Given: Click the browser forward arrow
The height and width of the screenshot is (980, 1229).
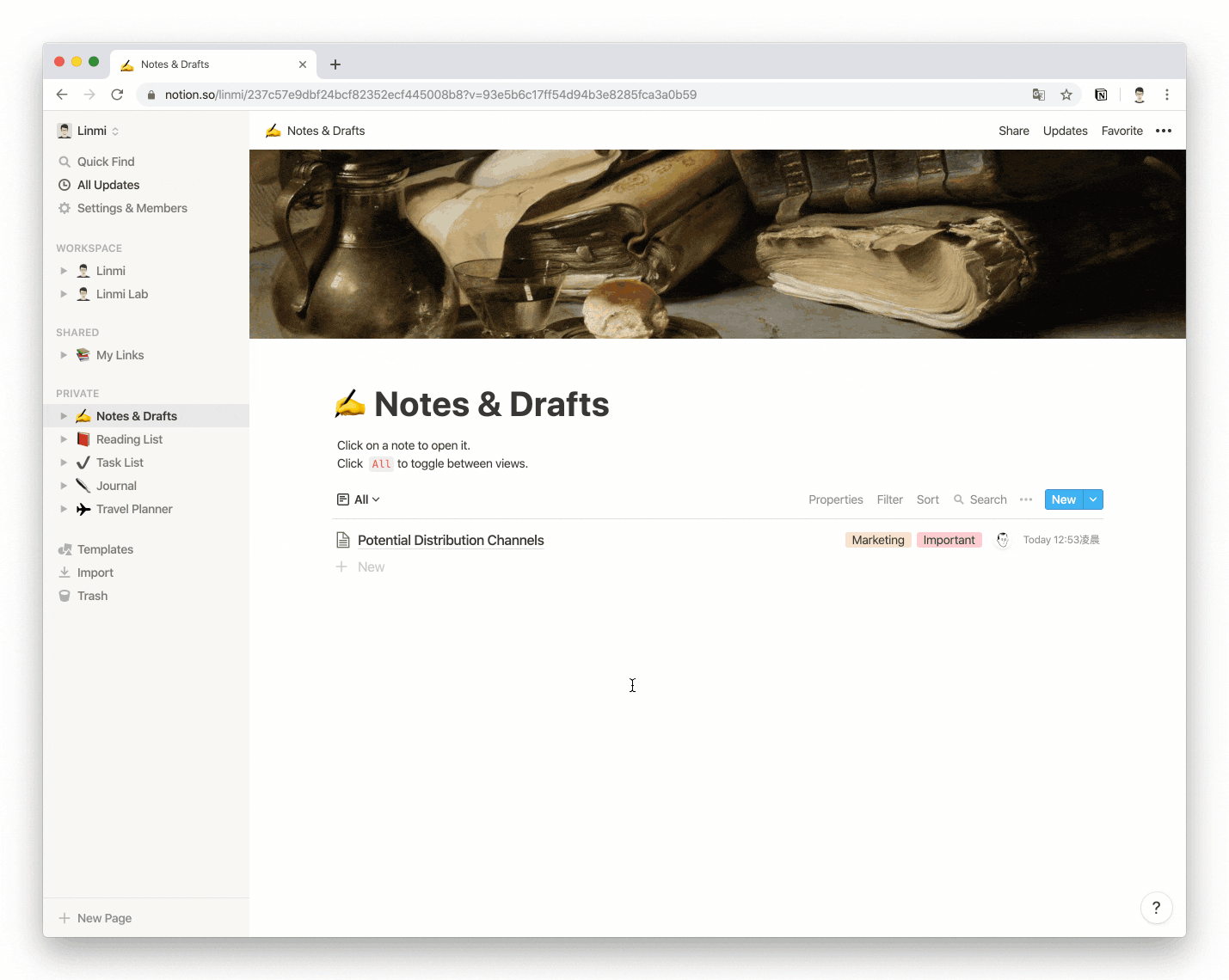Looking at the screenshot, I should tap(89, 95).
